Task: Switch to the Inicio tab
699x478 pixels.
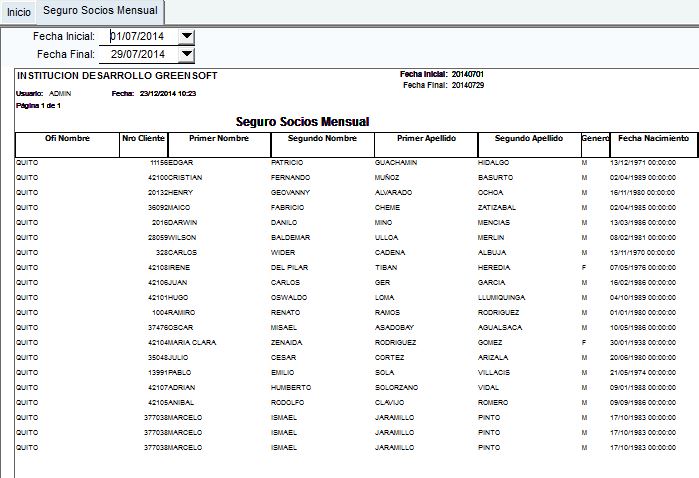Action: pos(19,12)
